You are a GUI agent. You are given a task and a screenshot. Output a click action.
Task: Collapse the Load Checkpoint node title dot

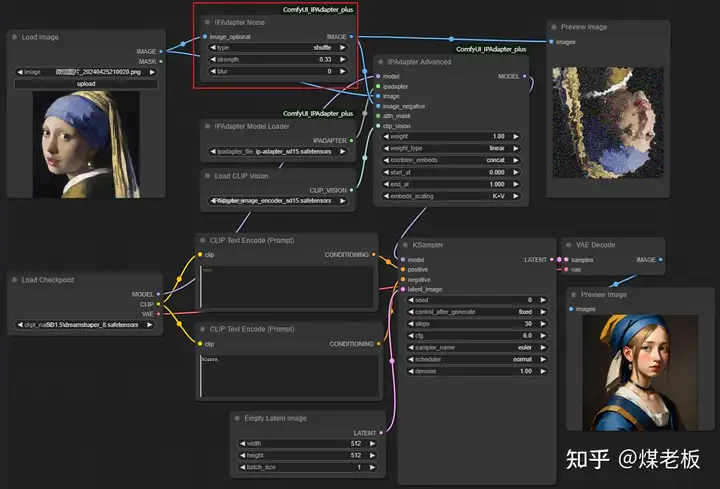click(x=14, y=280)
